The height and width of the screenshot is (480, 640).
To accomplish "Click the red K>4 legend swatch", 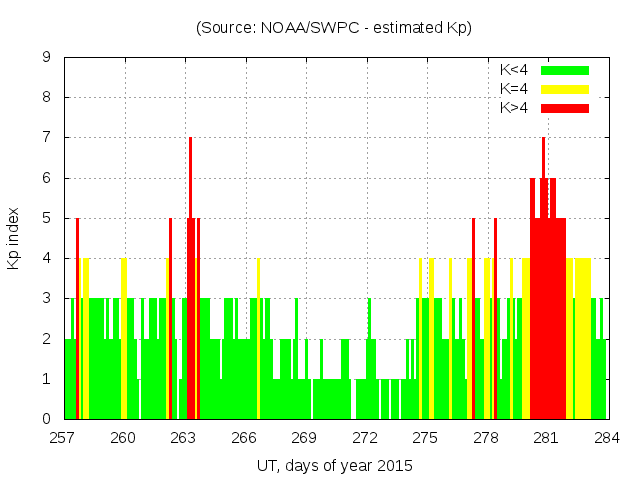I will tap(565, 108).
